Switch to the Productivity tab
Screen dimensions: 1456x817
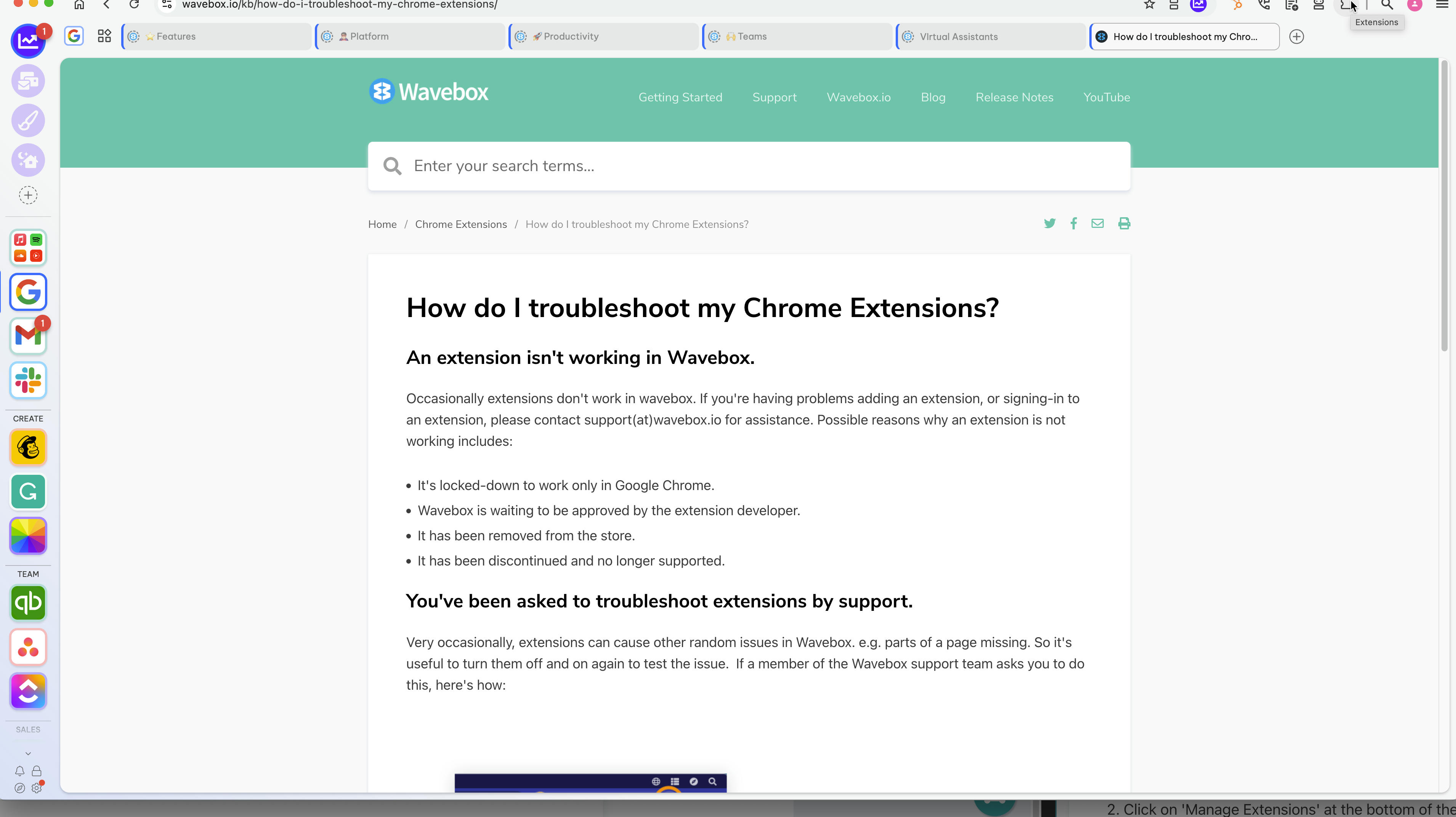click(604, 36)
